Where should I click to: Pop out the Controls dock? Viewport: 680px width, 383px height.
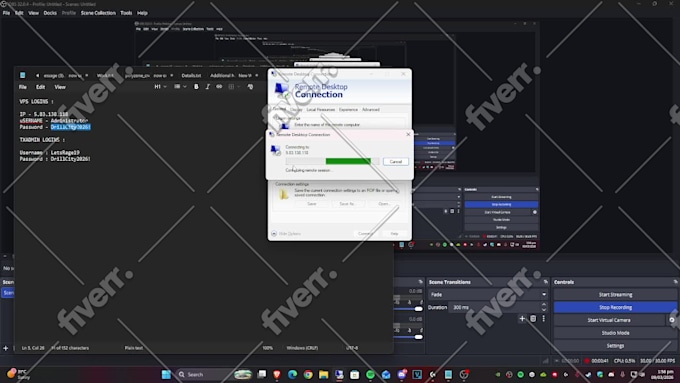675,282
